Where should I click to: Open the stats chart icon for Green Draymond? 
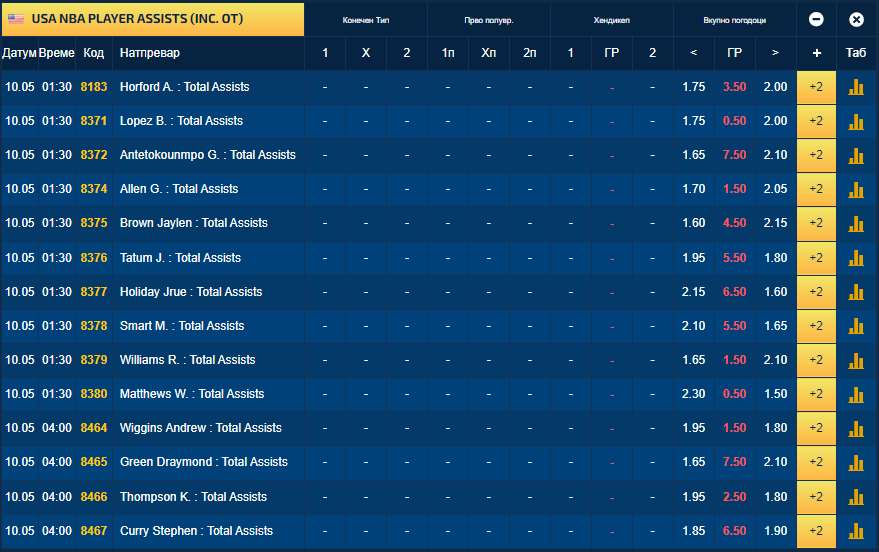[x=855, y=462]
